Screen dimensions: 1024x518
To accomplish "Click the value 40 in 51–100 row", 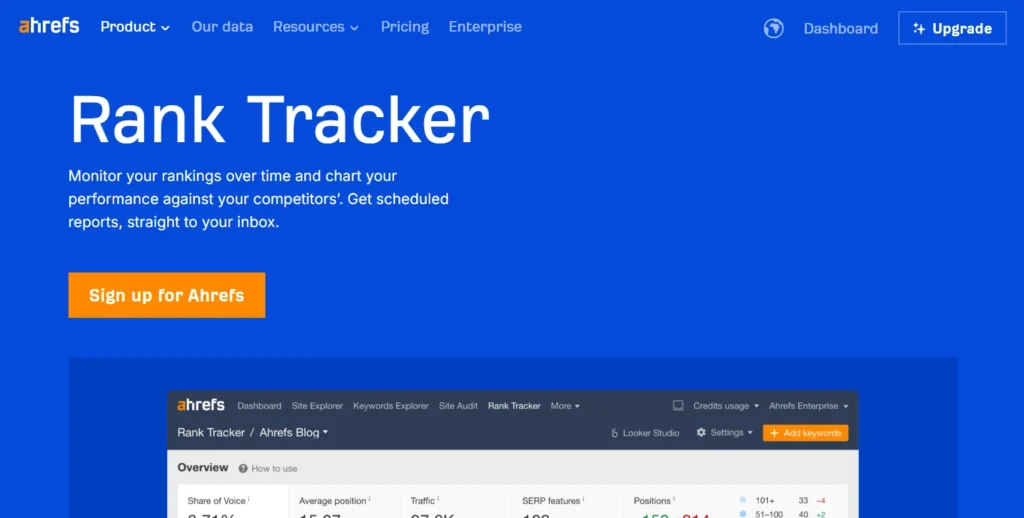I will tap(803, 514).
